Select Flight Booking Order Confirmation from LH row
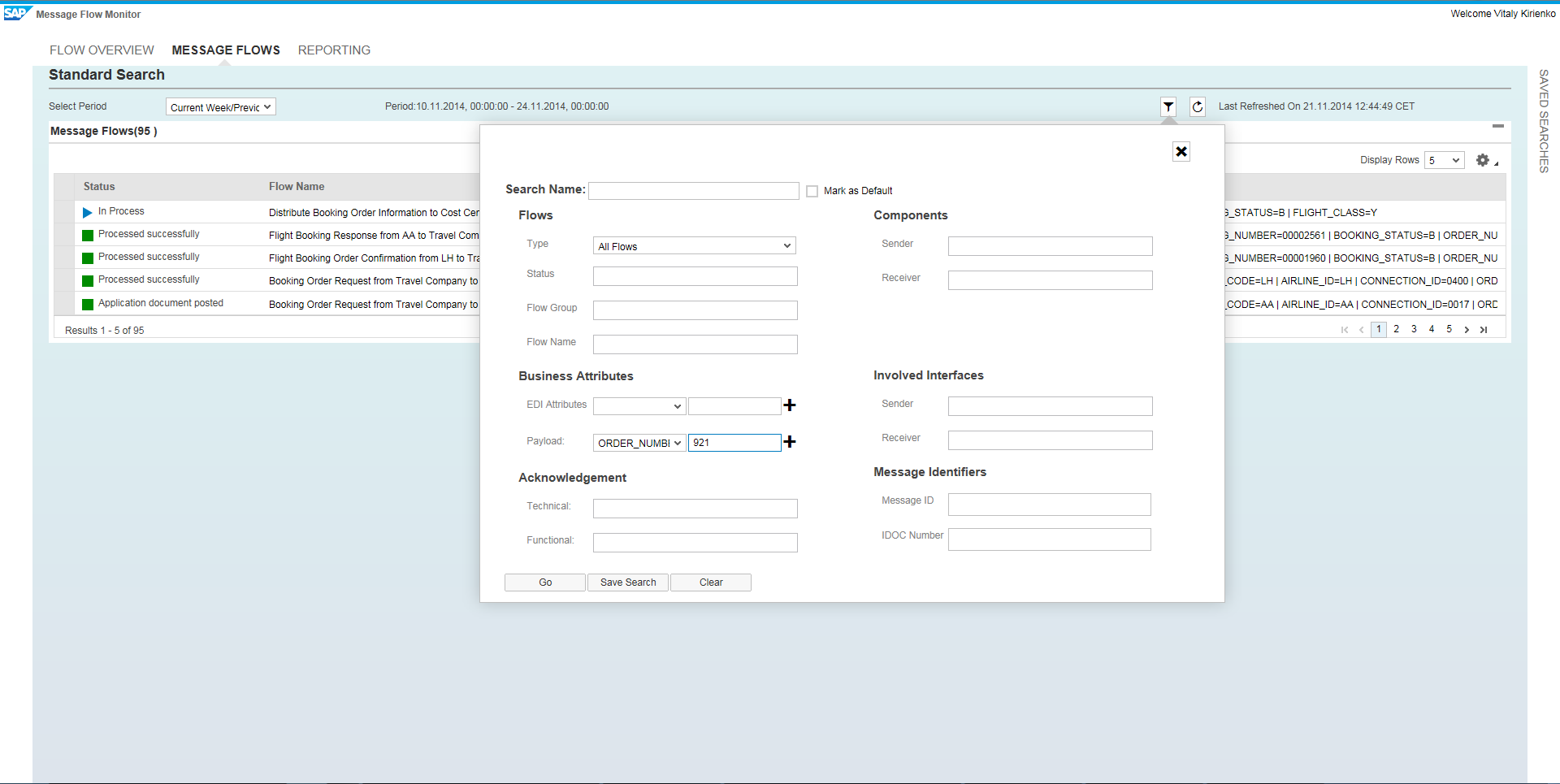The height and width of the screenshot is (784, 1560). [374, 258]
